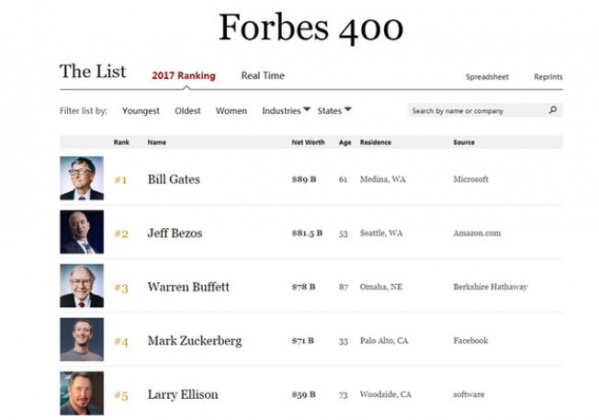Sort by Rank column header

(x=121, y=142)
